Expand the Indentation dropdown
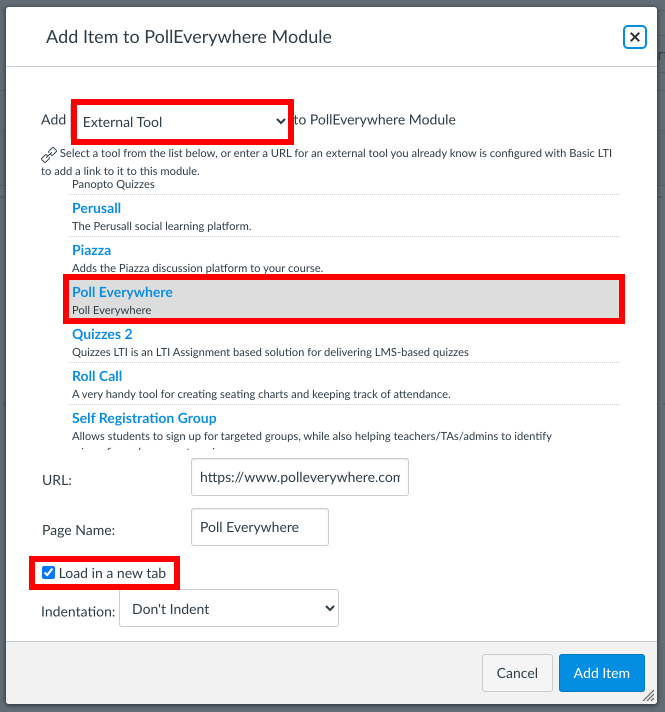 229,608
